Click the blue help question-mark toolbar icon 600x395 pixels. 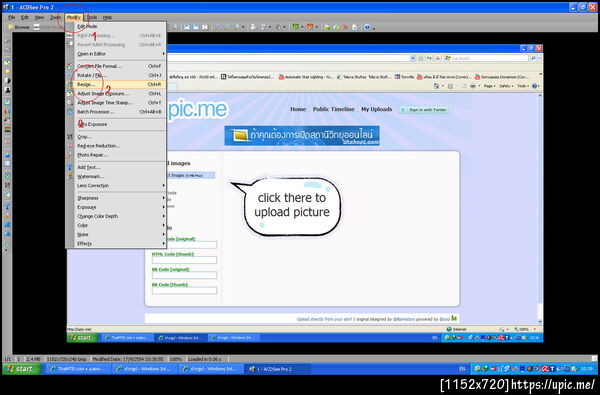[367, 27]
